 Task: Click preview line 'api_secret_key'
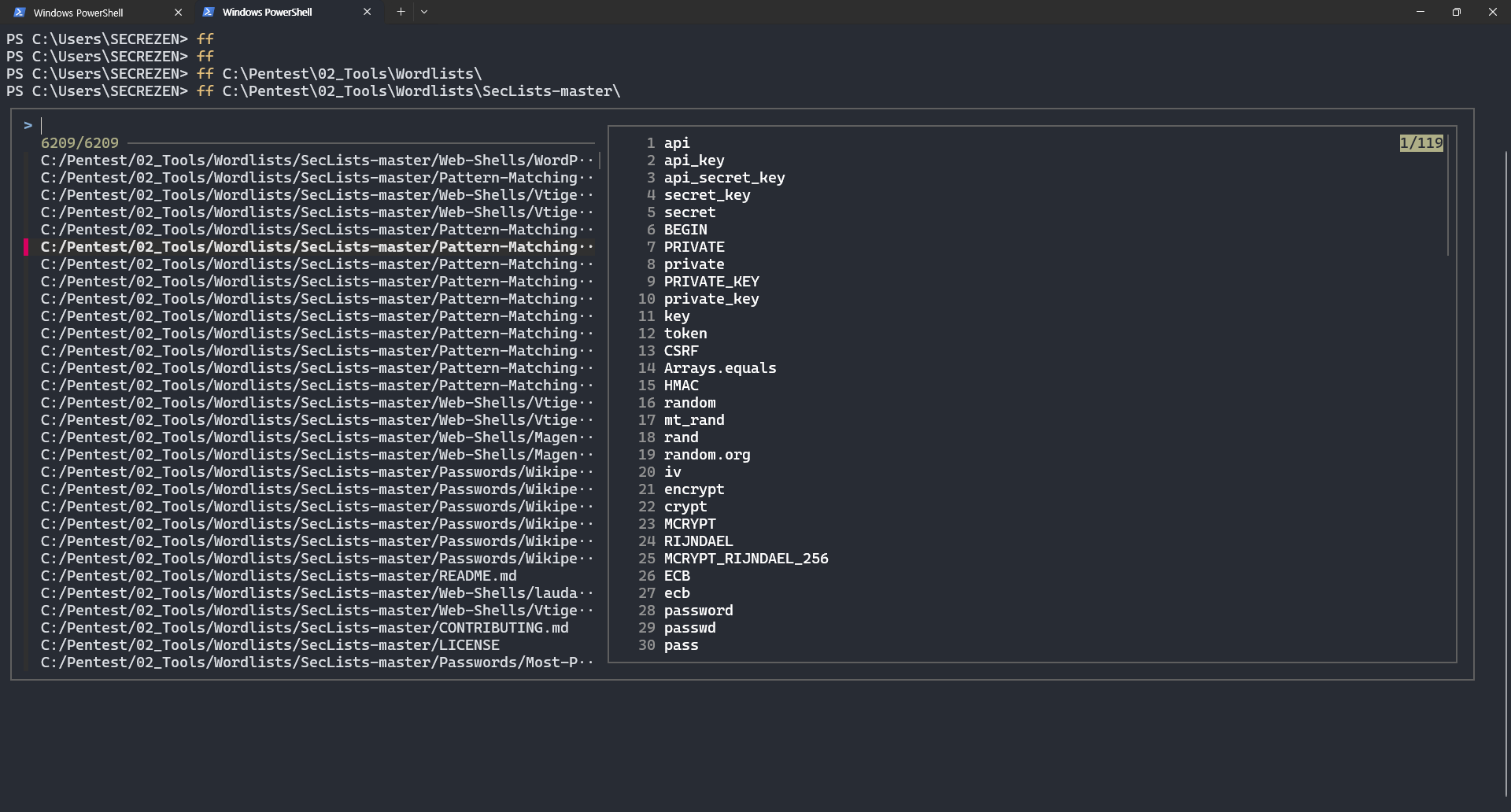click(724, 178)
